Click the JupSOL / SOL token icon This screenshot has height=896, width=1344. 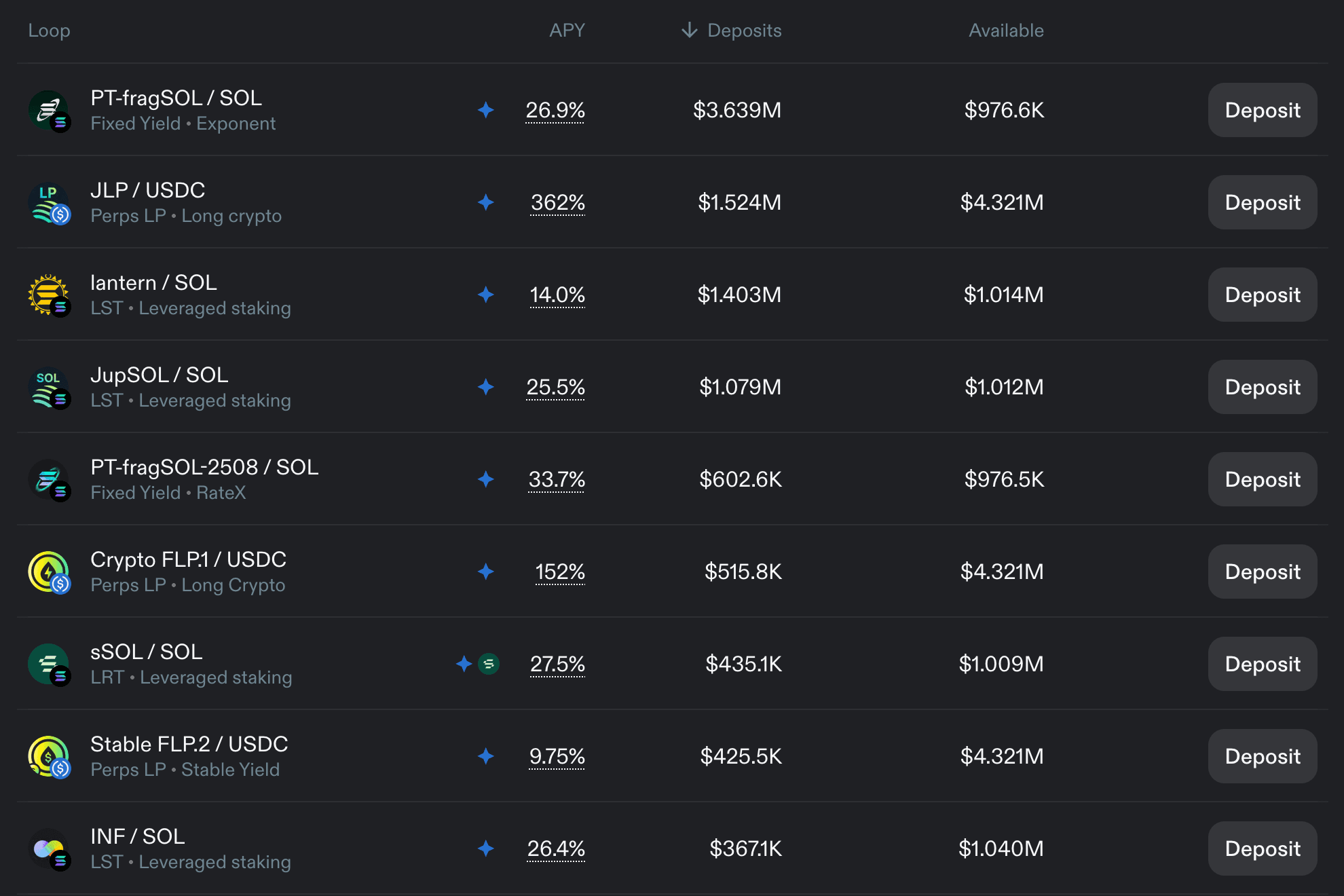49,388
